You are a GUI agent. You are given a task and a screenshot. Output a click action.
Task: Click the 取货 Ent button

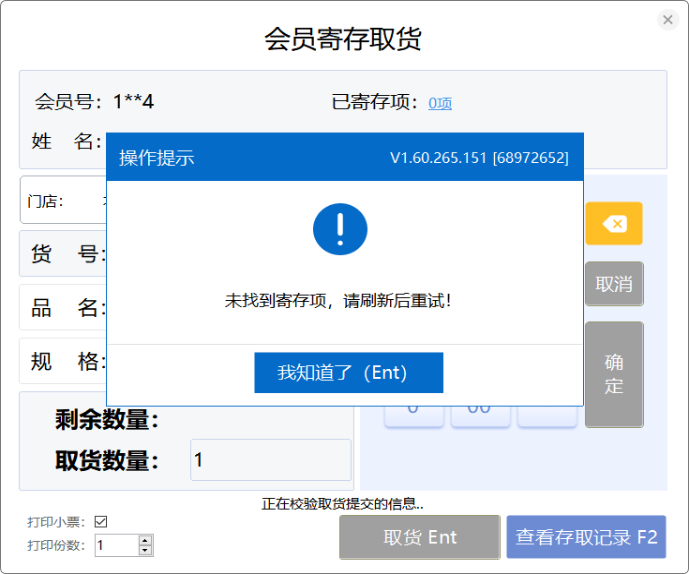[420, 537]
